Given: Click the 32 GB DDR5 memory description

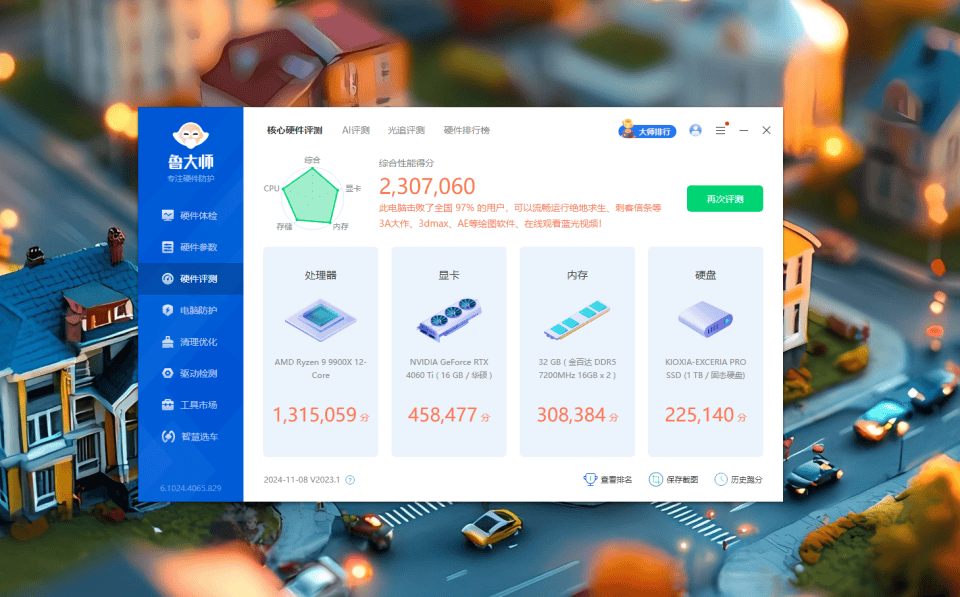Looking at the screenshot, I should point(577,369).
